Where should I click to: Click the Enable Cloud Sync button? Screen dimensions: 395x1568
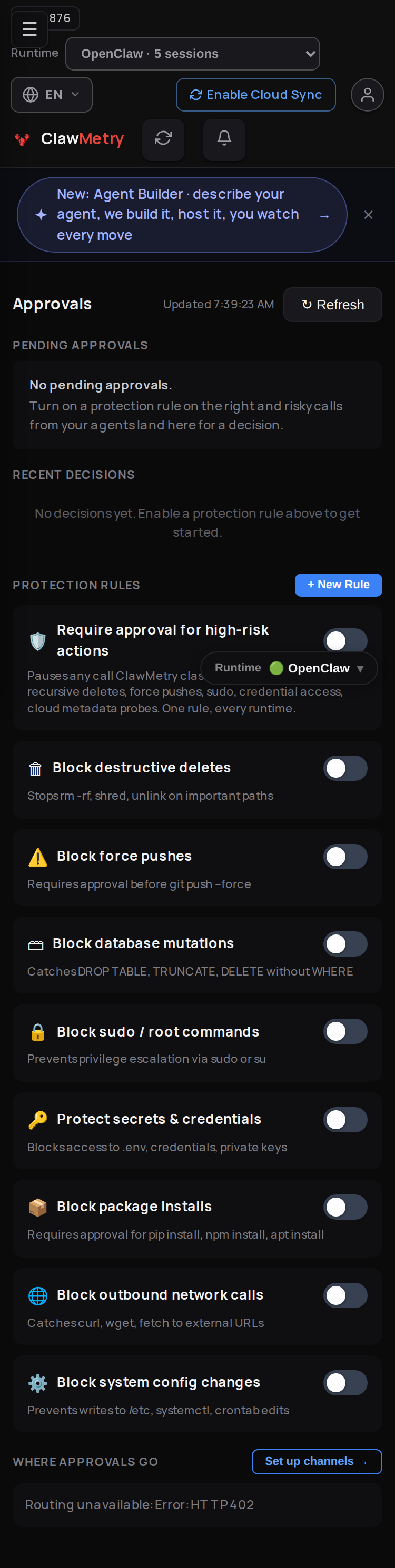tap(256, 95)
